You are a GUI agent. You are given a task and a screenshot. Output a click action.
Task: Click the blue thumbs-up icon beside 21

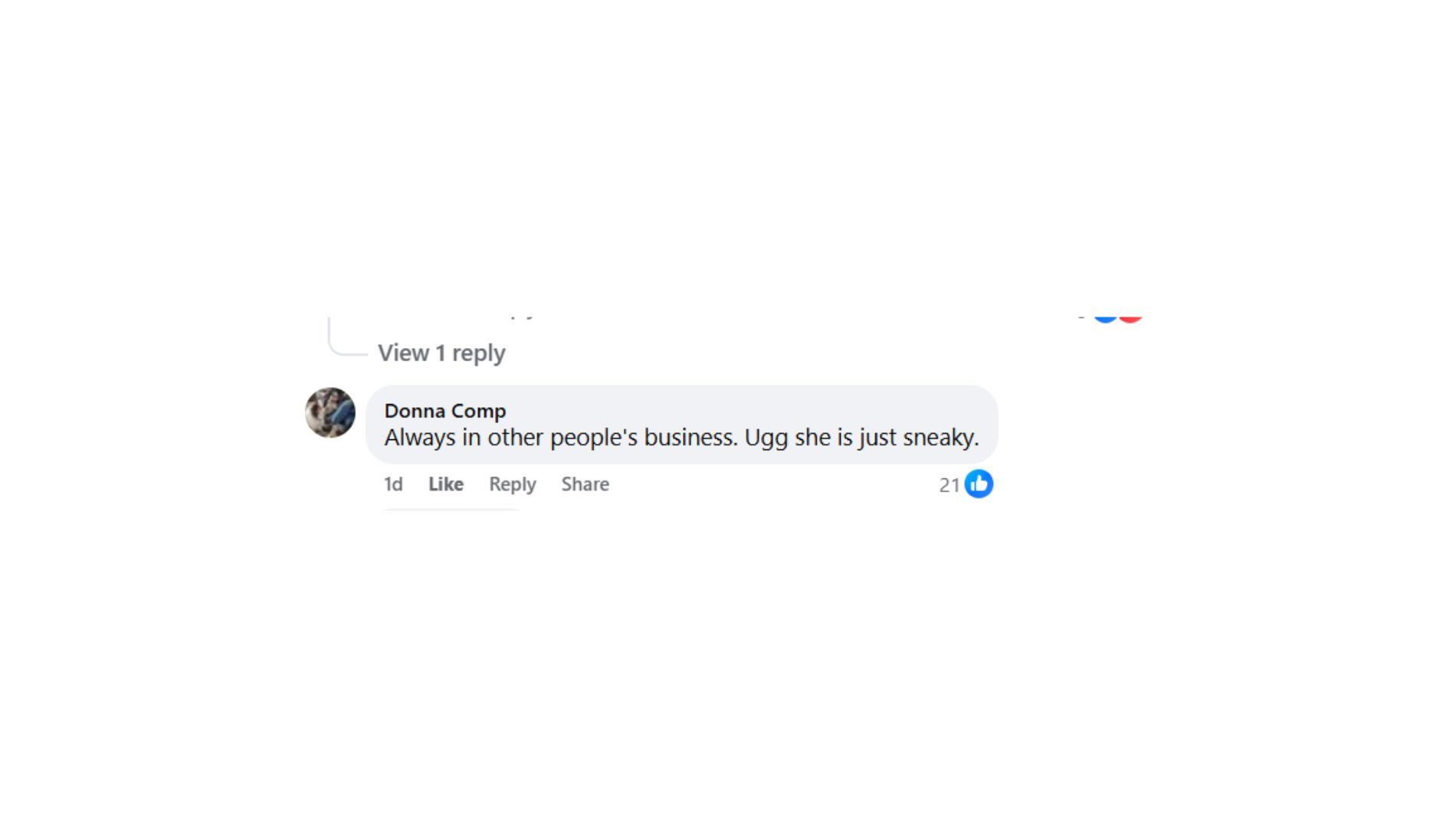click(979, 485)
